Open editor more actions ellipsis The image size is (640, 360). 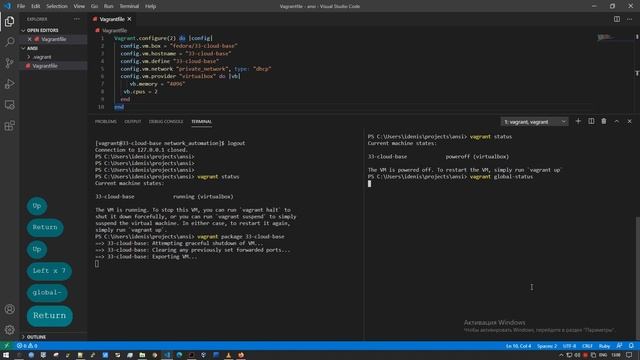(629, 19)
